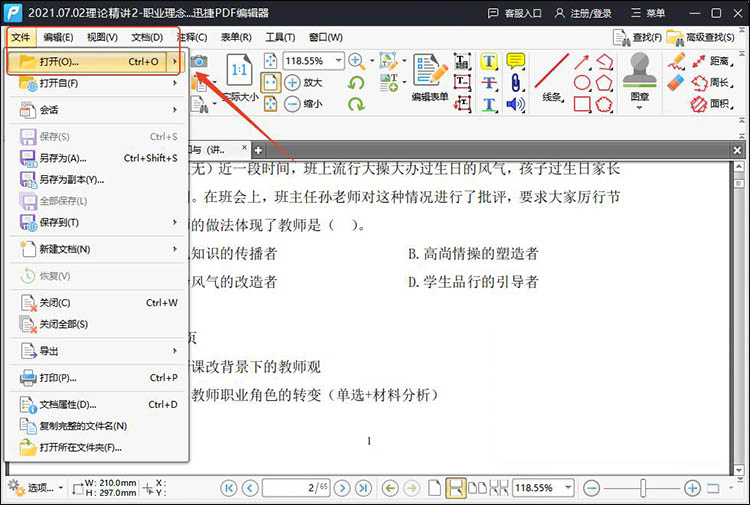The height and width of the screenshot is (505, 750).
Task: Insert a sound annotation
Action: (515, 104)
